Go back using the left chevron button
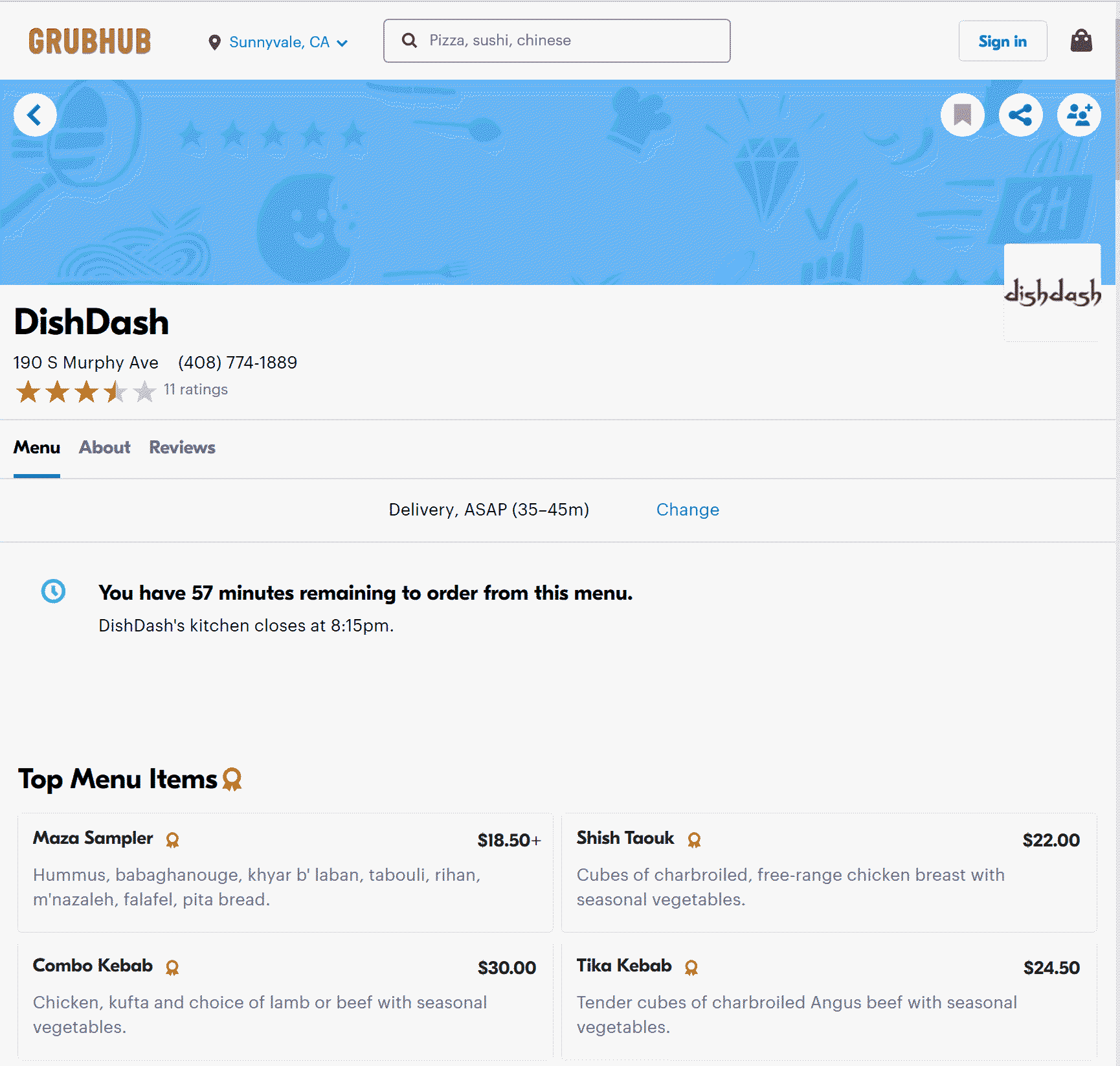Viewport: 1120px width, 1066px height. tap(35, 115)
